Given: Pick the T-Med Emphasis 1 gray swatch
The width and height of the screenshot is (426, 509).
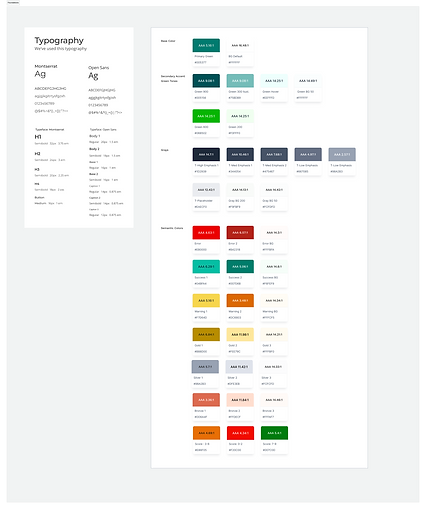Looking at the screenshot, I should pos(240,154).
